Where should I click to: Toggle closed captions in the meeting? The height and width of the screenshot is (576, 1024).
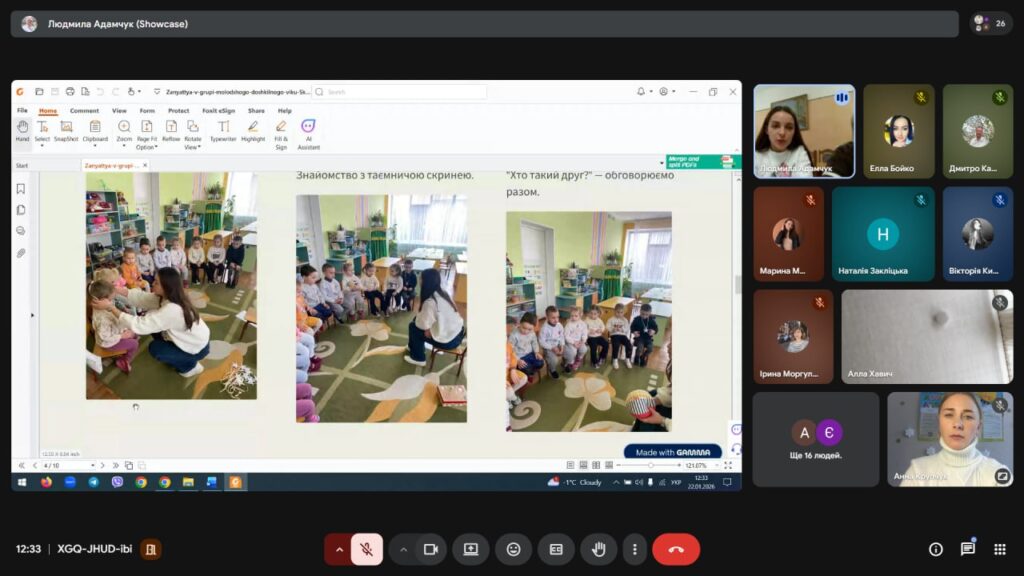click(x=556, y=549)
